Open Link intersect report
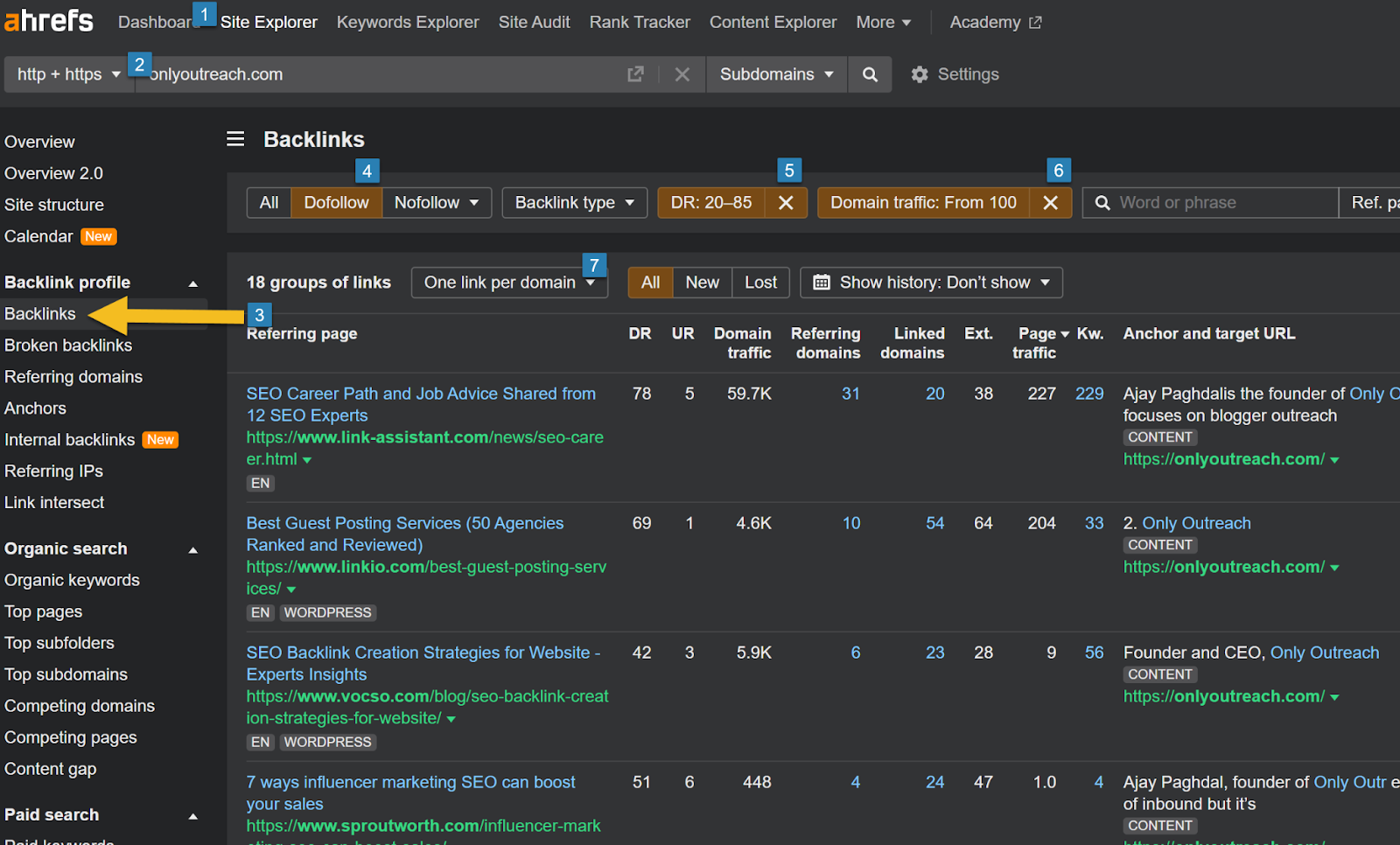This screenshot has height=845, width=1400. click(x=54, y=503)
